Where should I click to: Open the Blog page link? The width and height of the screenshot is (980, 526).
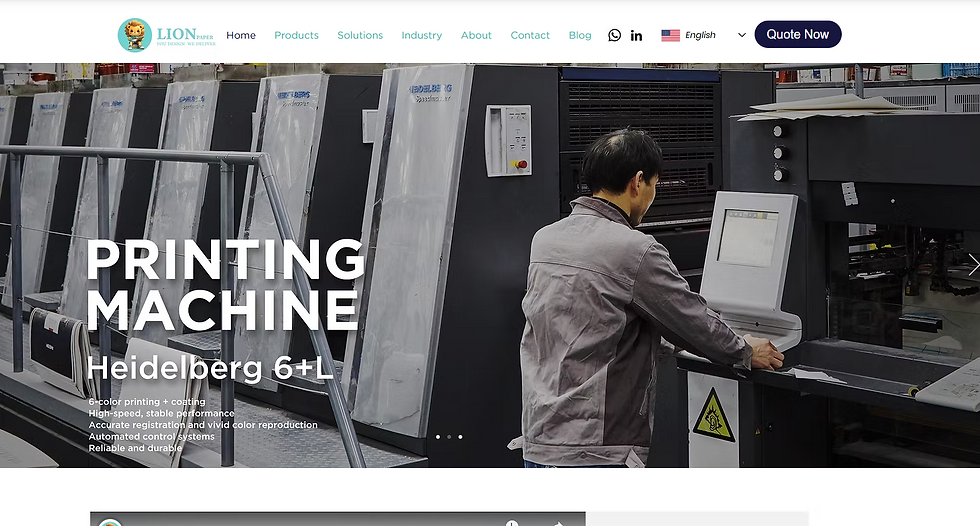coord(580,35)
